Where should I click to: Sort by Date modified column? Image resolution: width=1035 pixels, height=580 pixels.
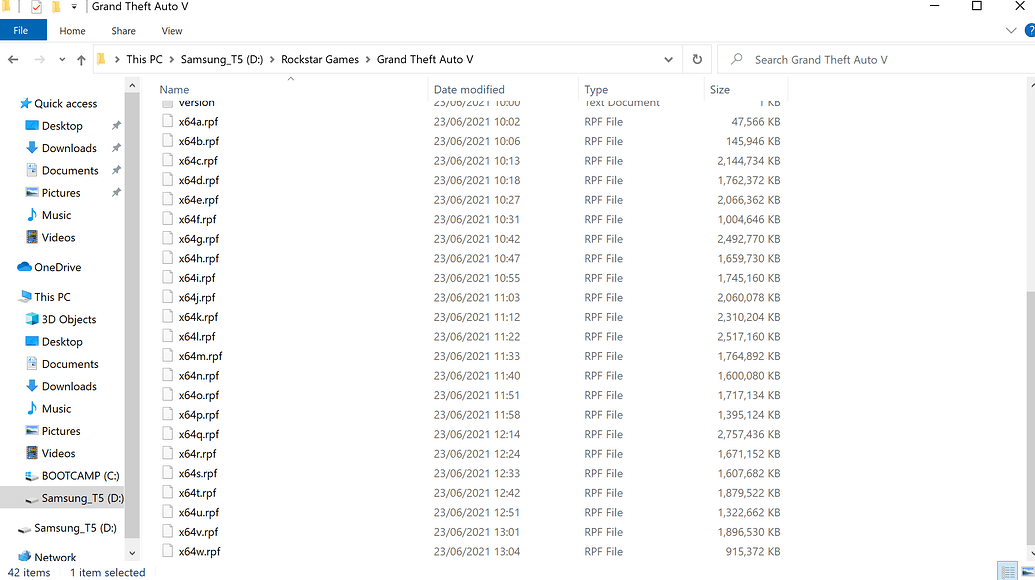click(469, 89)
